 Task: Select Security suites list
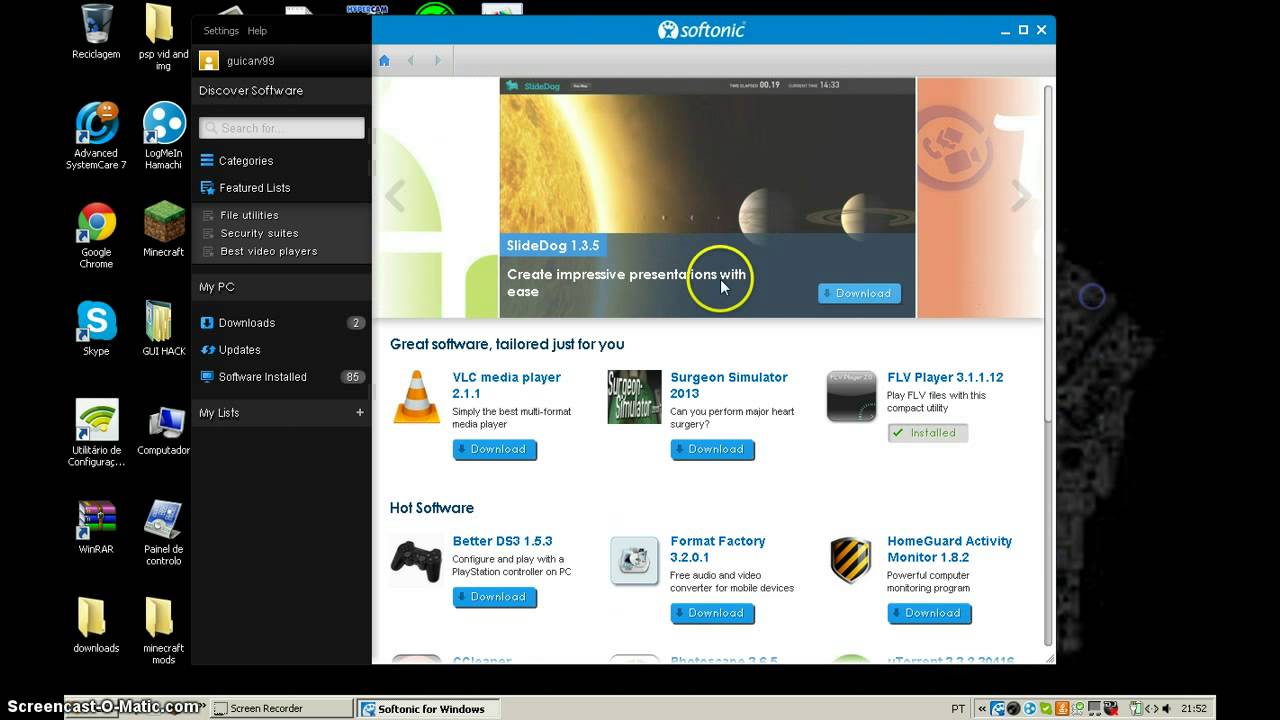[x=259, y=233]
